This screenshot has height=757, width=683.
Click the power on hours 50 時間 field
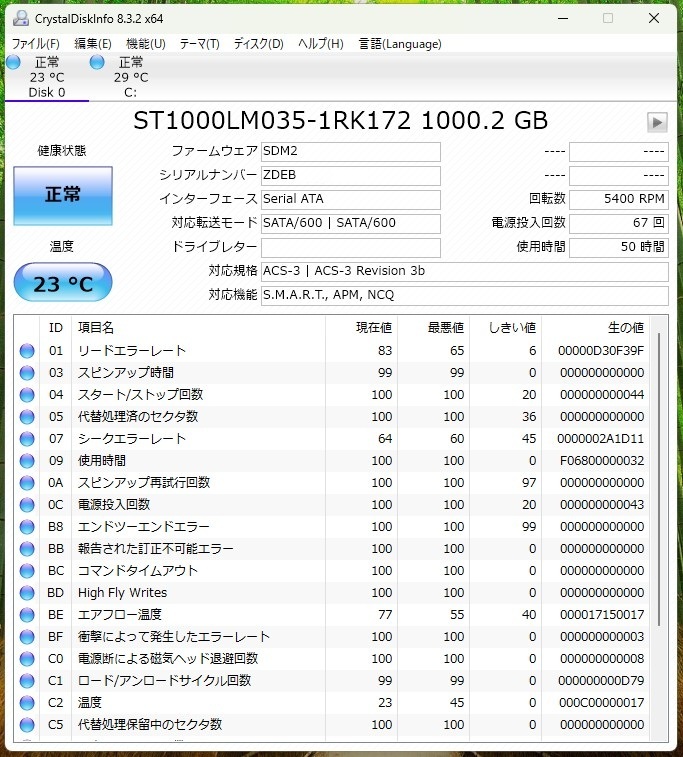click(619, 247)
